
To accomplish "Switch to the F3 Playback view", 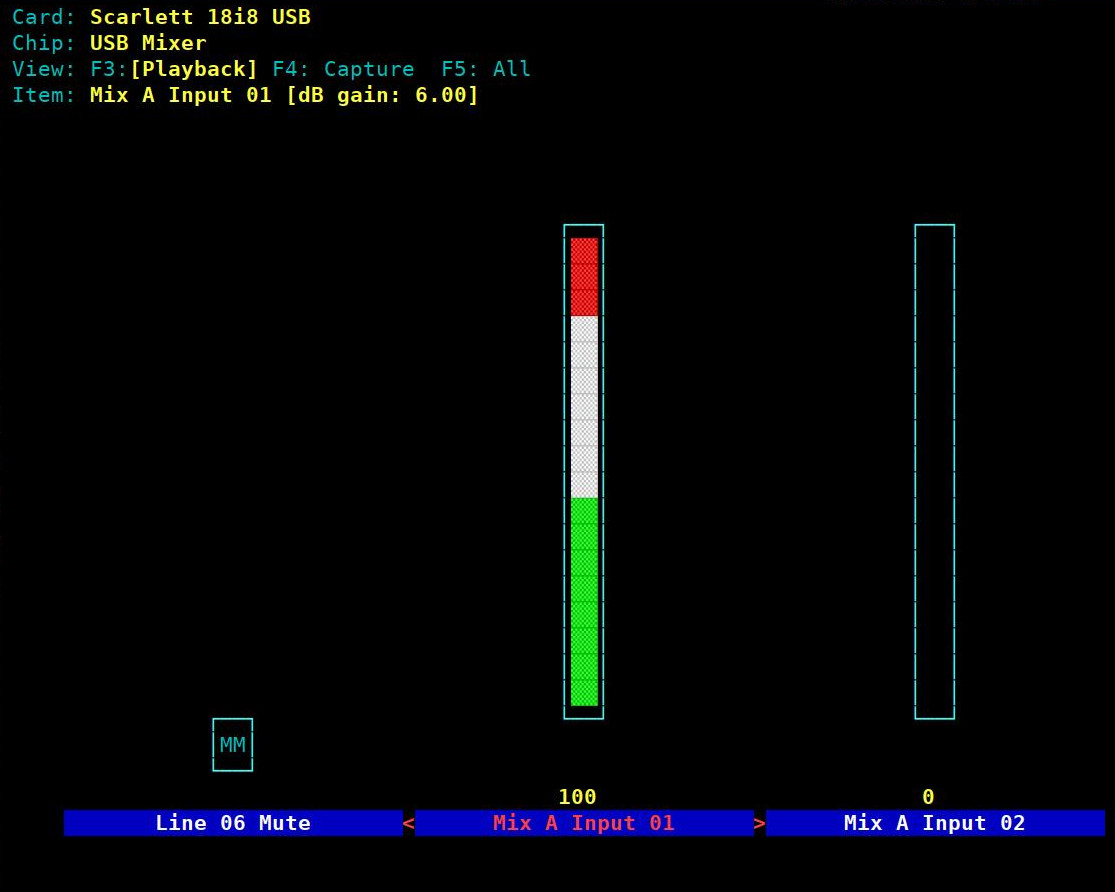I will tap(174, 69).
